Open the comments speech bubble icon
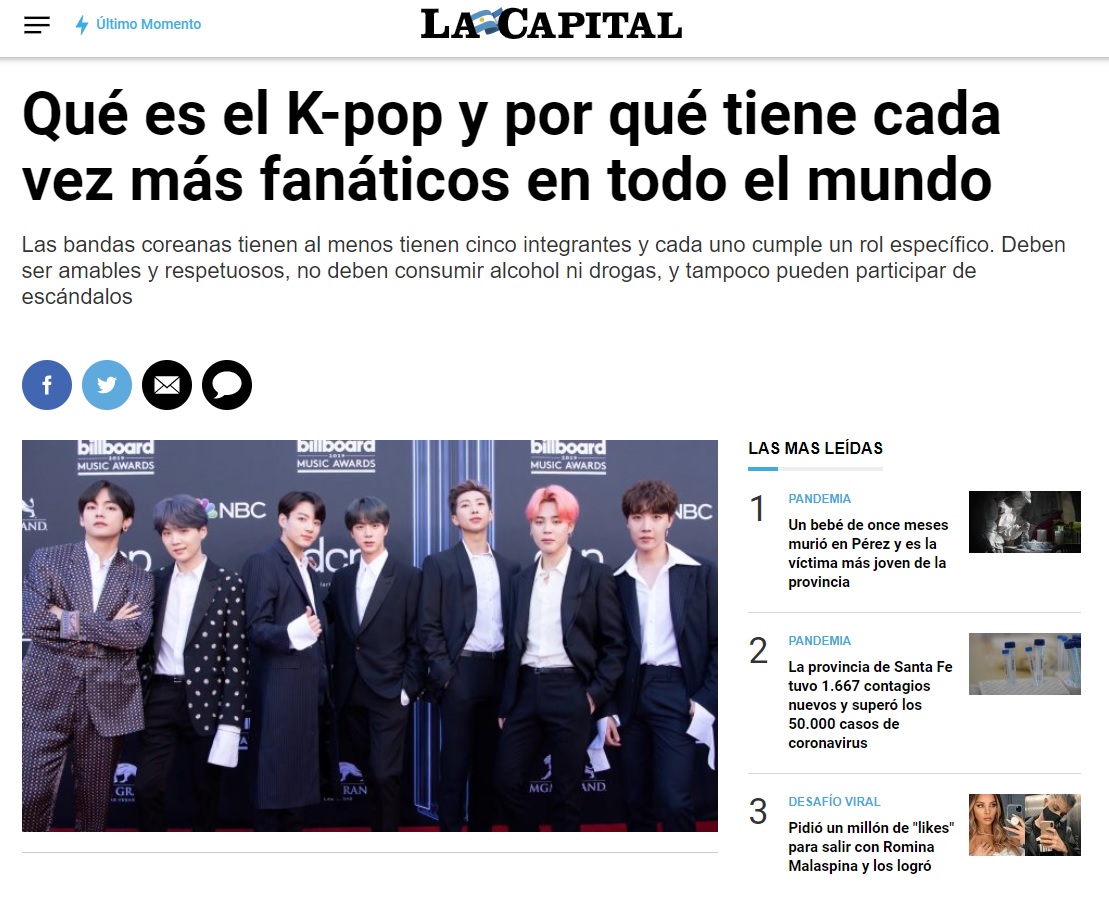The height and width of the screenshot is (905, 1109). click(227, 385)
